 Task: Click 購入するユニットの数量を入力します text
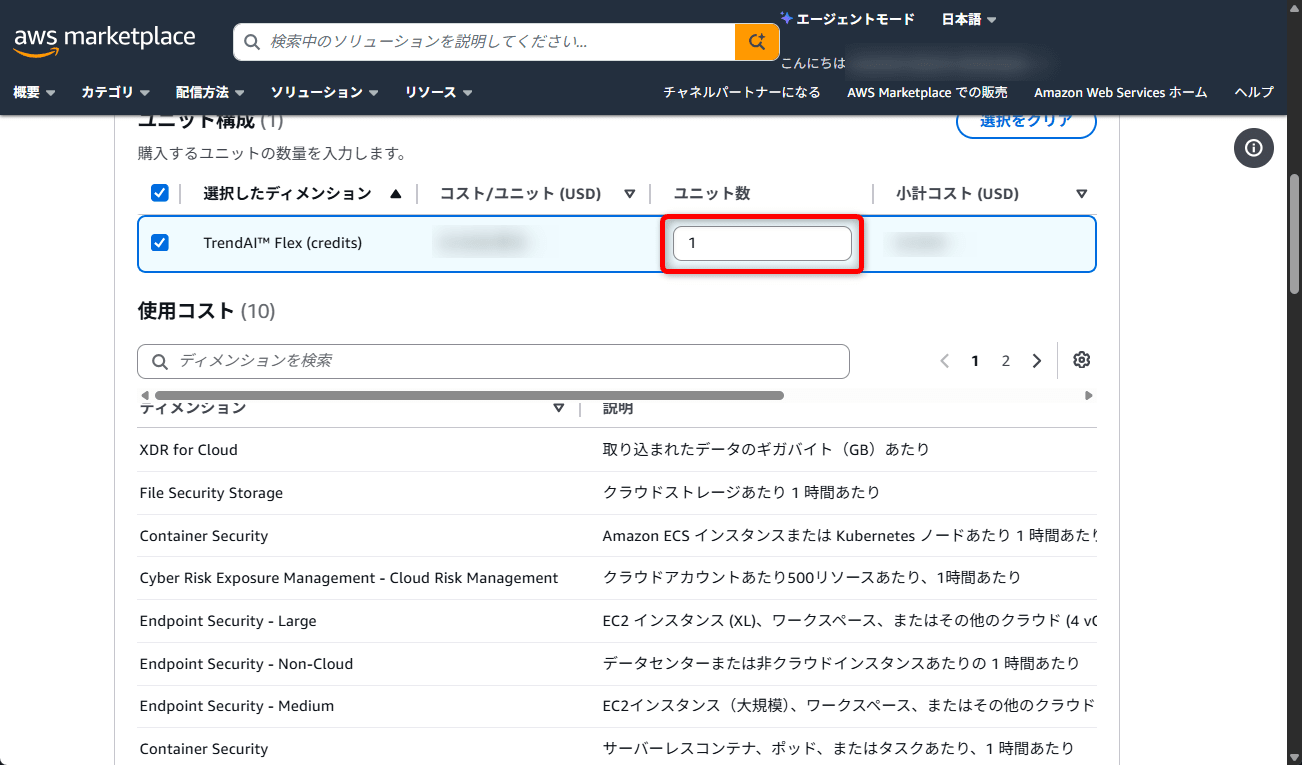tap(271, 154)
